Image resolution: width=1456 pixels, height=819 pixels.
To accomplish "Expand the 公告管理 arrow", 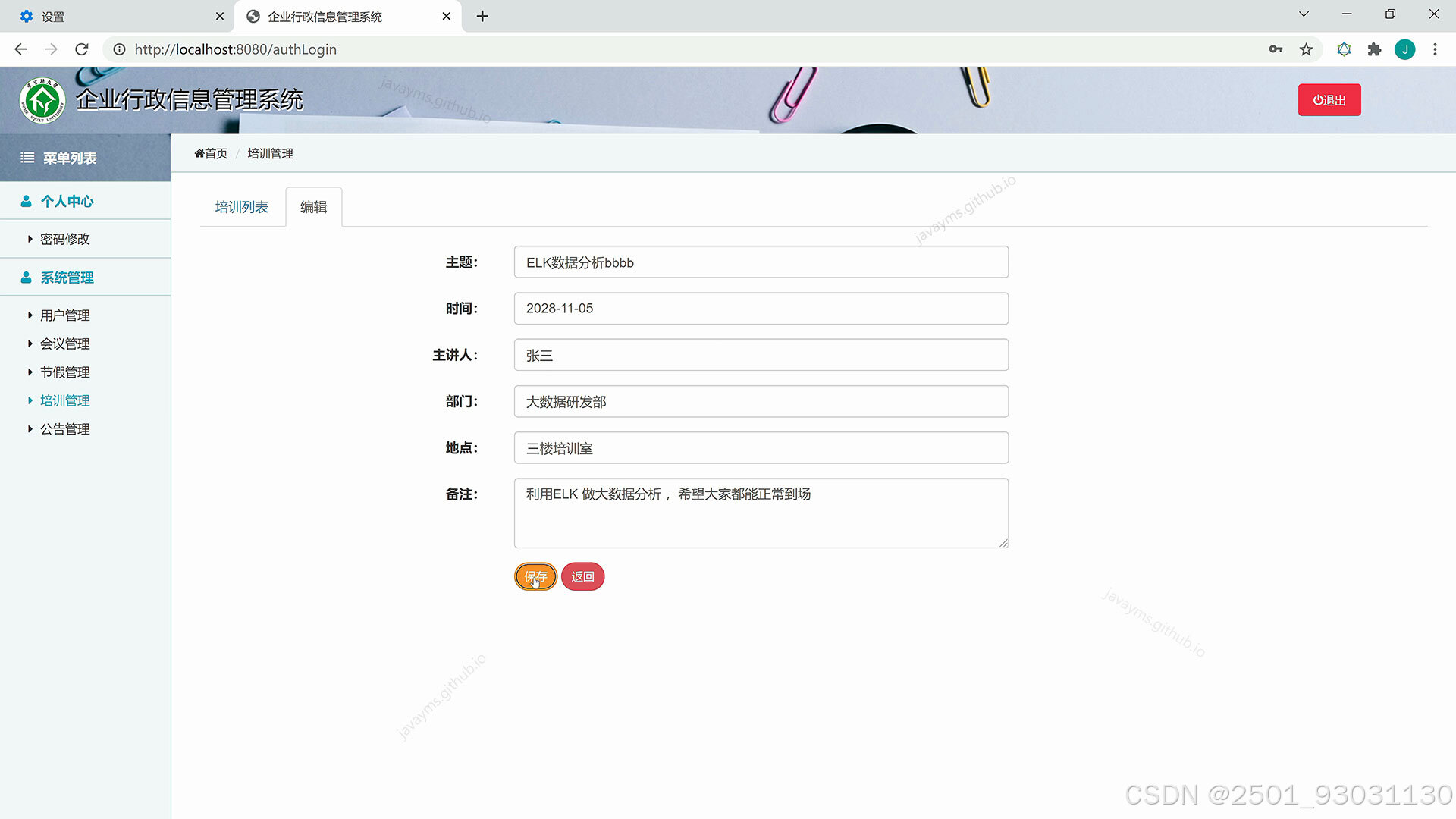I will pyautogui.click(x=30, y=428).
